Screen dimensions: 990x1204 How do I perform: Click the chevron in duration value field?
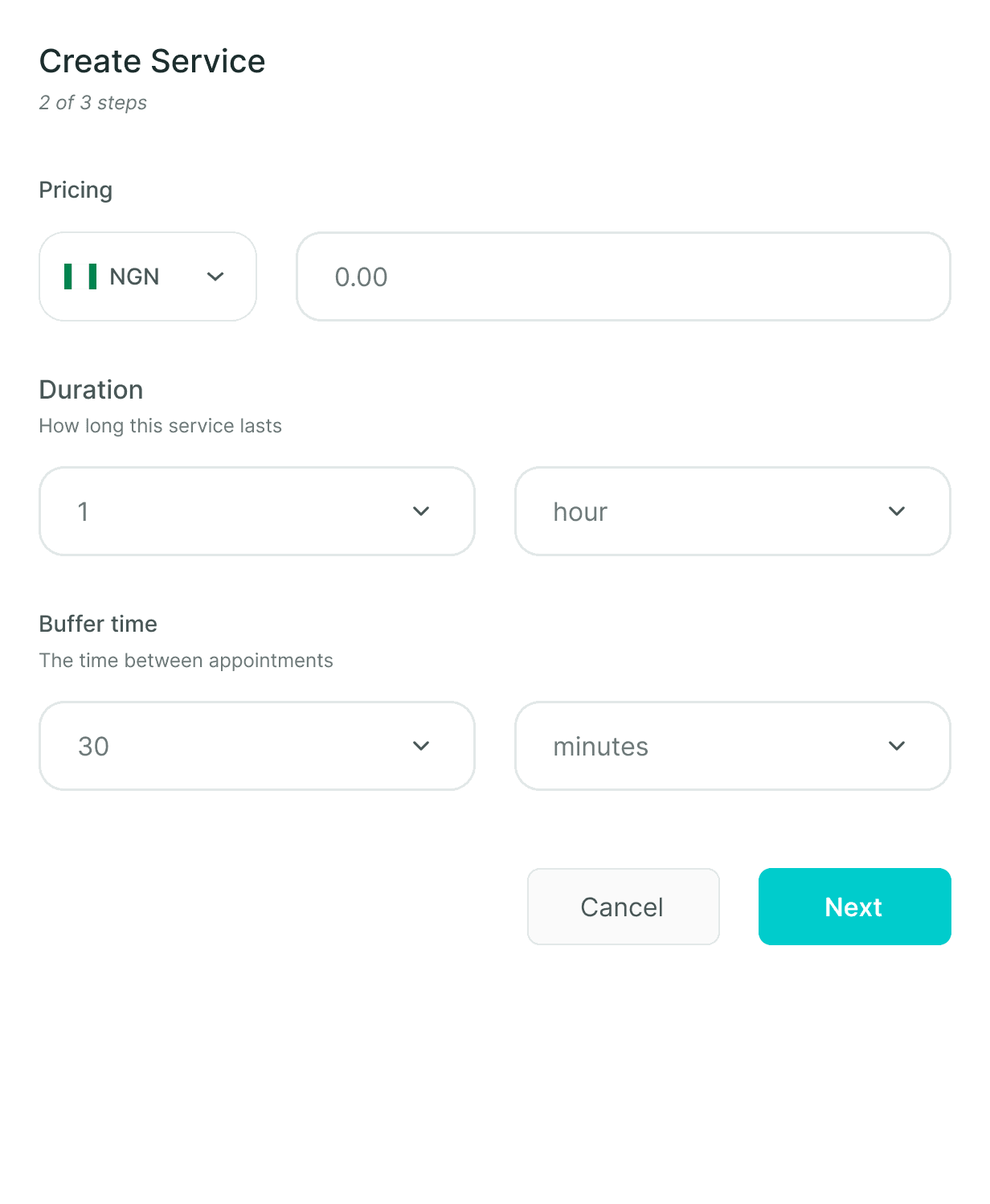pos(421,511)
